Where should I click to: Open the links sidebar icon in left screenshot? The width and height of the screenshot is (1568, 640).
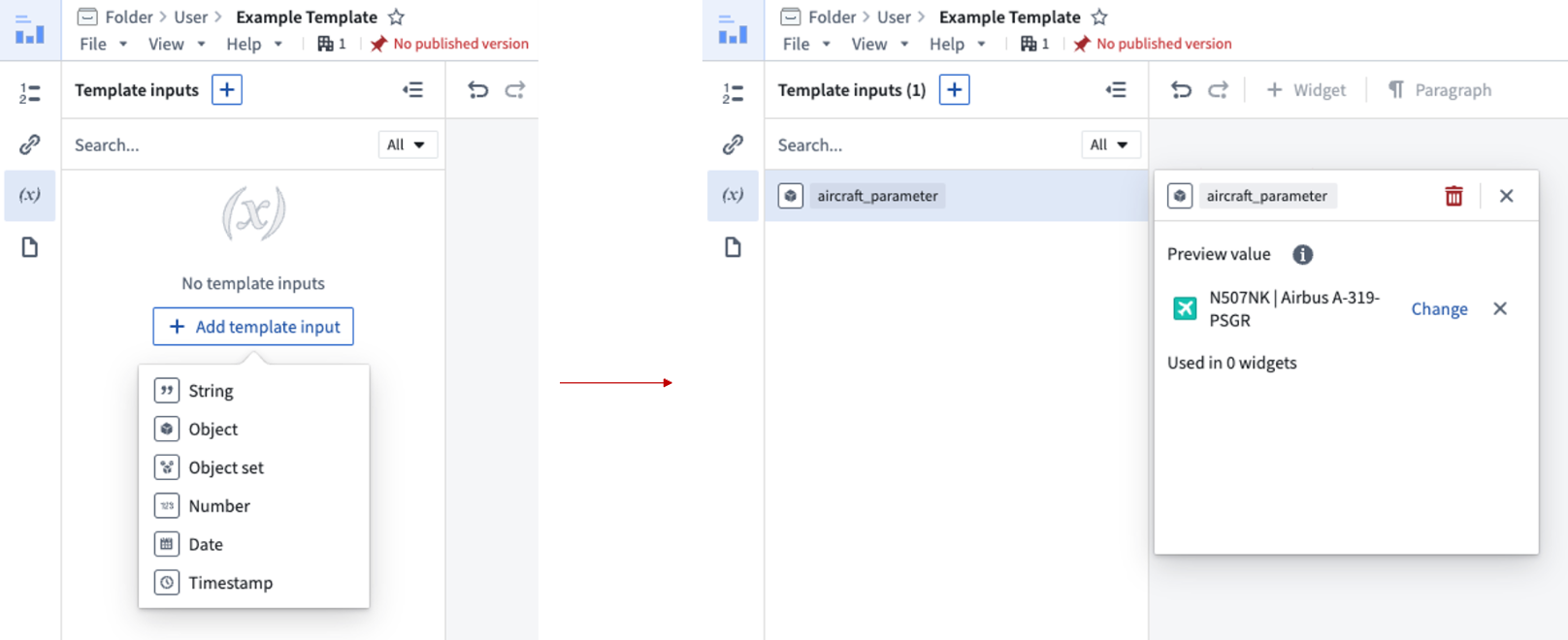30,144
